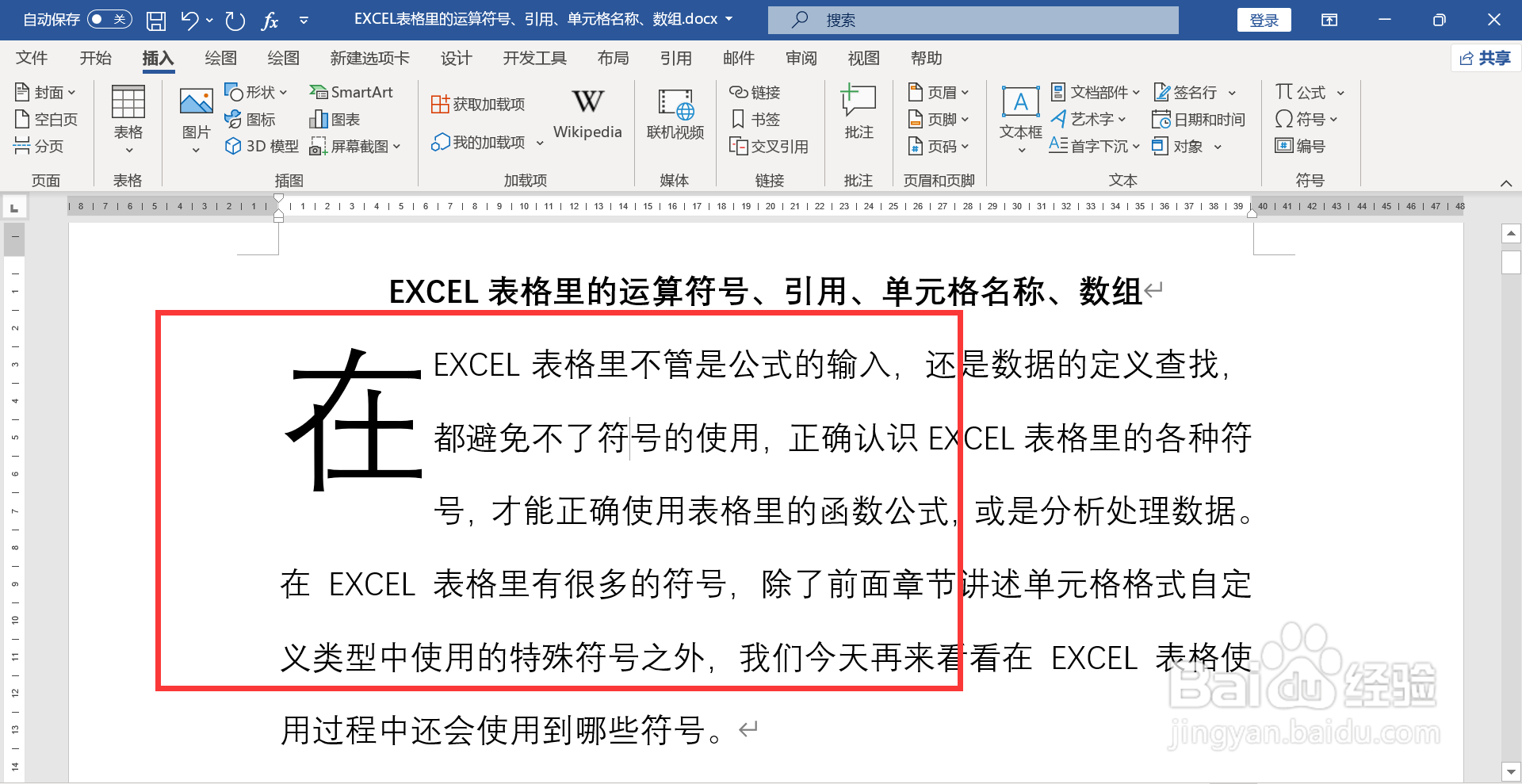The height and width of the screenshot is (784, 1522).
Task: Insert a 分页 page break
Action: [x=39, y=146]
